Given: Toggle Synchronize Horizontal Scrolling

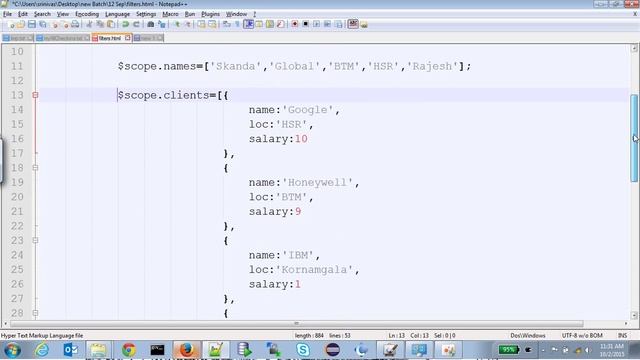Looking at the screenshot, I should tap(212, 24).
